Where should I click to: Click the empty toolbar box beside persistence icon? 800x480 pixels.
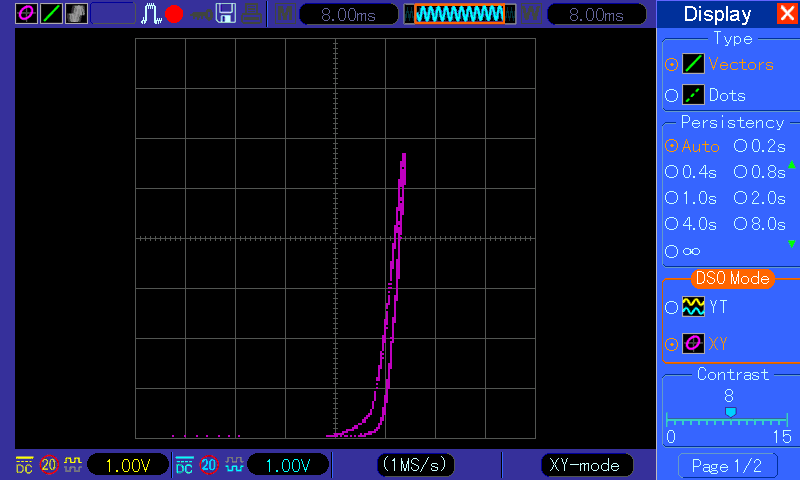(113, 13)
